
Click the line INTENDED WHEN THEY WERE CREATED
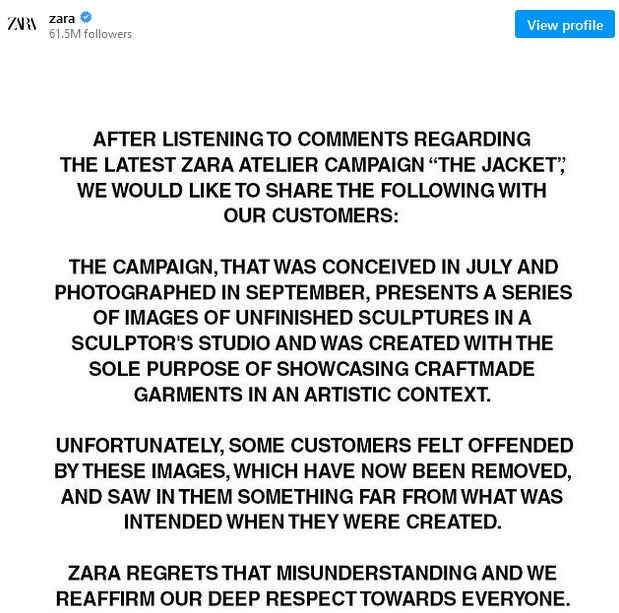click(313, 522)
